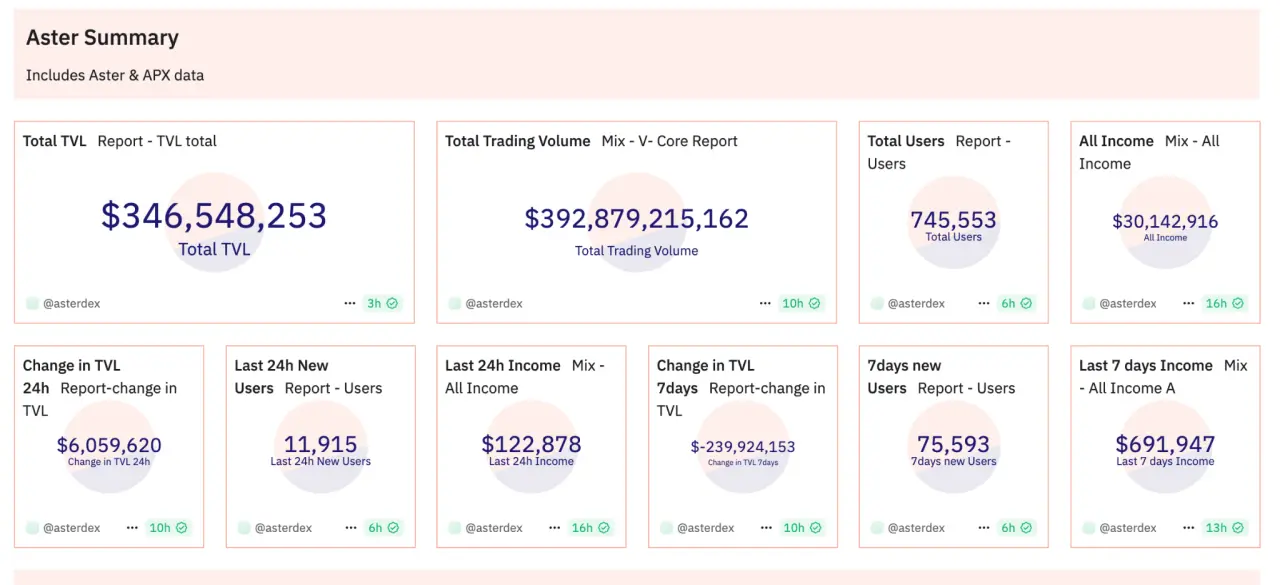
Task: Click the 3h refresh status badge on Total TVL
Action: [x=382, y=303]
